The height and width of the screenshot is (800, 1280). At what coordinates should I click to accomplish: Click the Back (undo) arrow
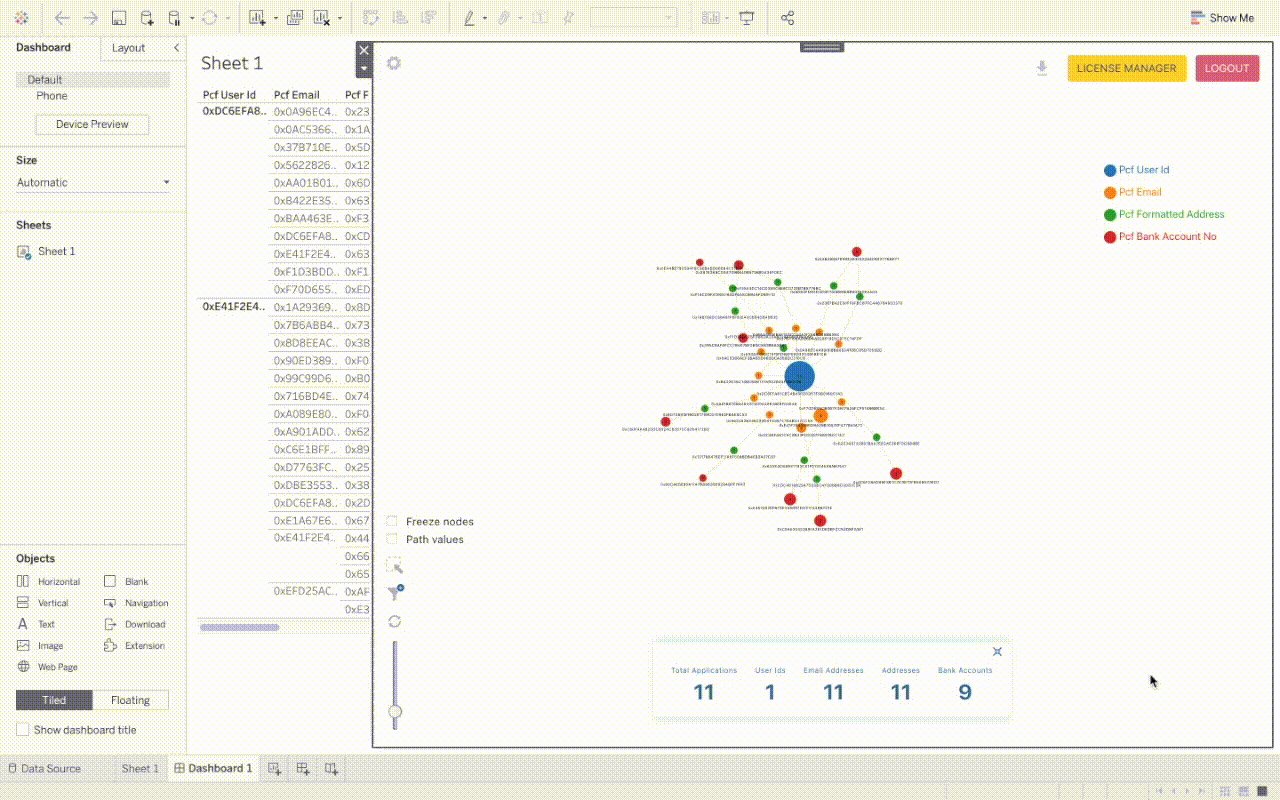[62, 18]
